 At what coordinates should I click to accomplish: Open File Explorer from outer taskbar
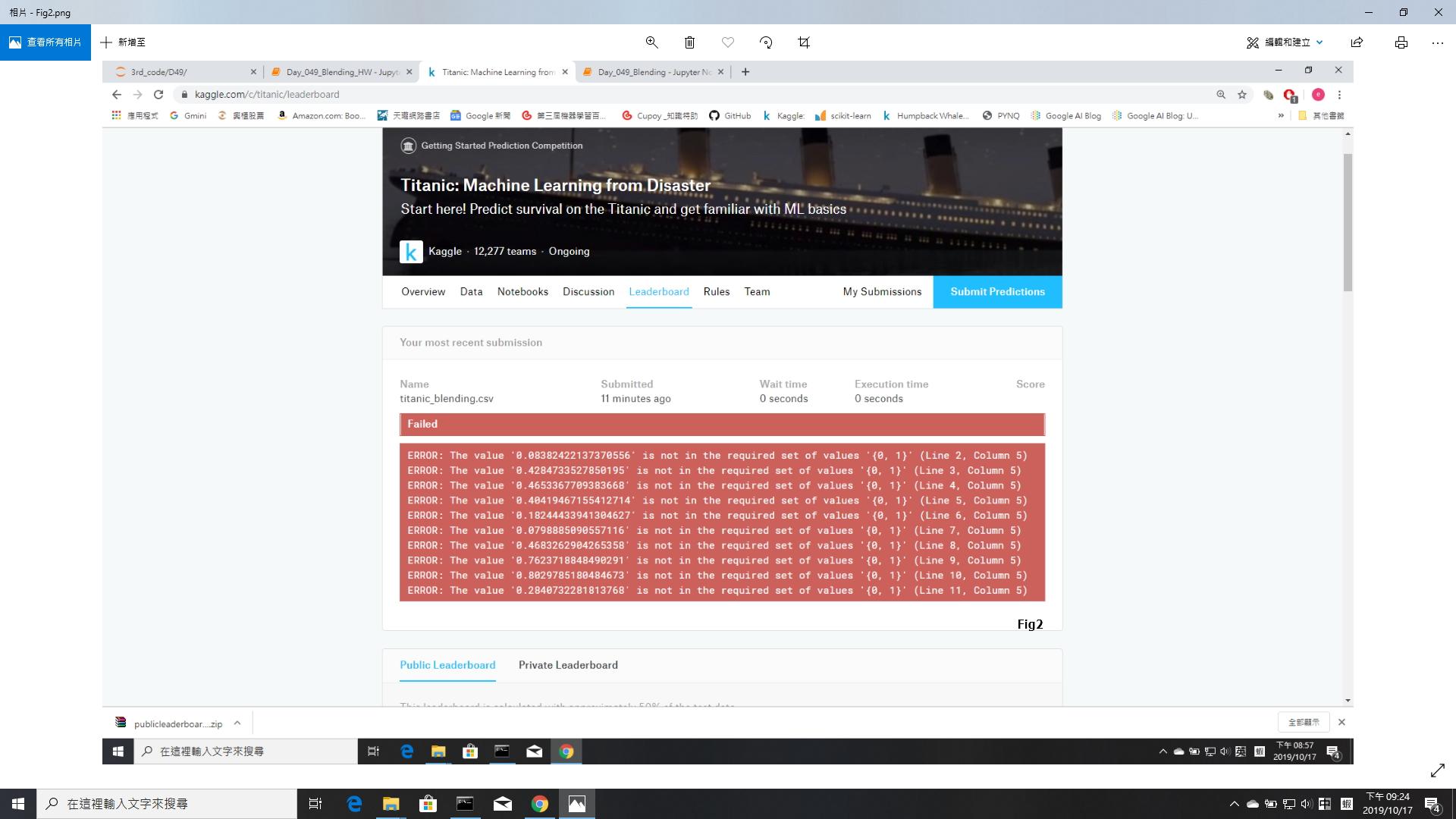(391, 804)
